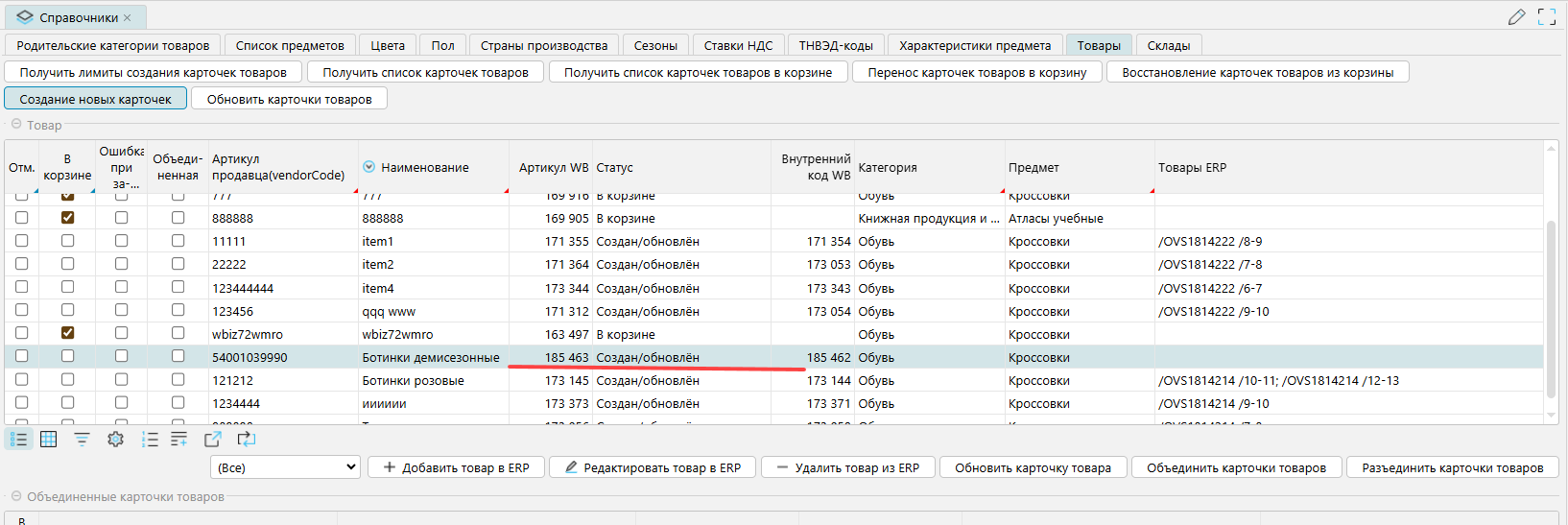Image resolution: width=1568 pixels, height=525 pixels.
Task: Click the numbered list icon in toolbar
Action: tap(150, 440)
